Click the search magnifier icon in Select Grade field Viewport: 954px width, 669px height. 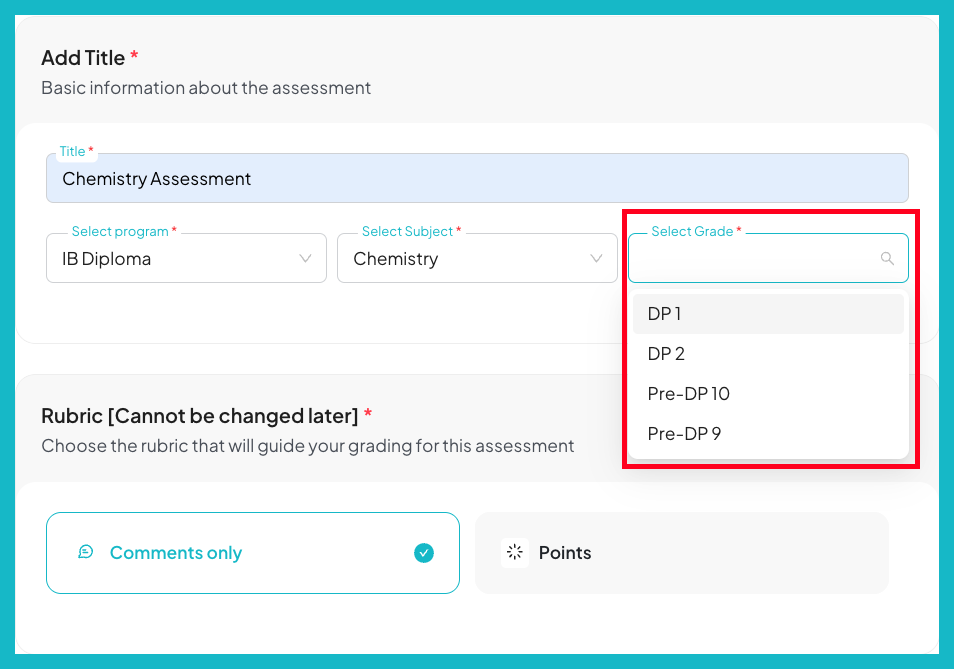pyautogui.click(x=887, y=258)
